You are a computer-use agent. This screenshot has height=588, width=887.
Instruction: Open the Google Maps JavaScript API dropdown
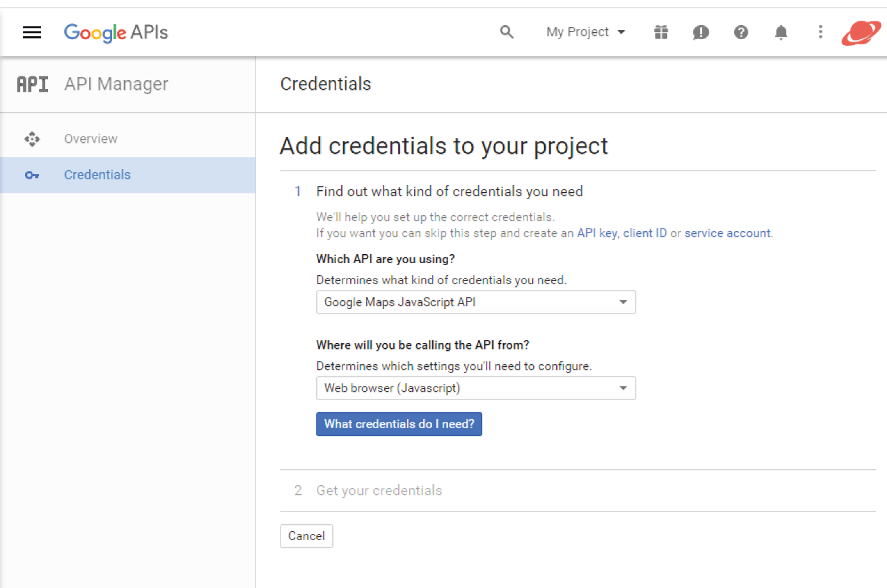(476, 302)
